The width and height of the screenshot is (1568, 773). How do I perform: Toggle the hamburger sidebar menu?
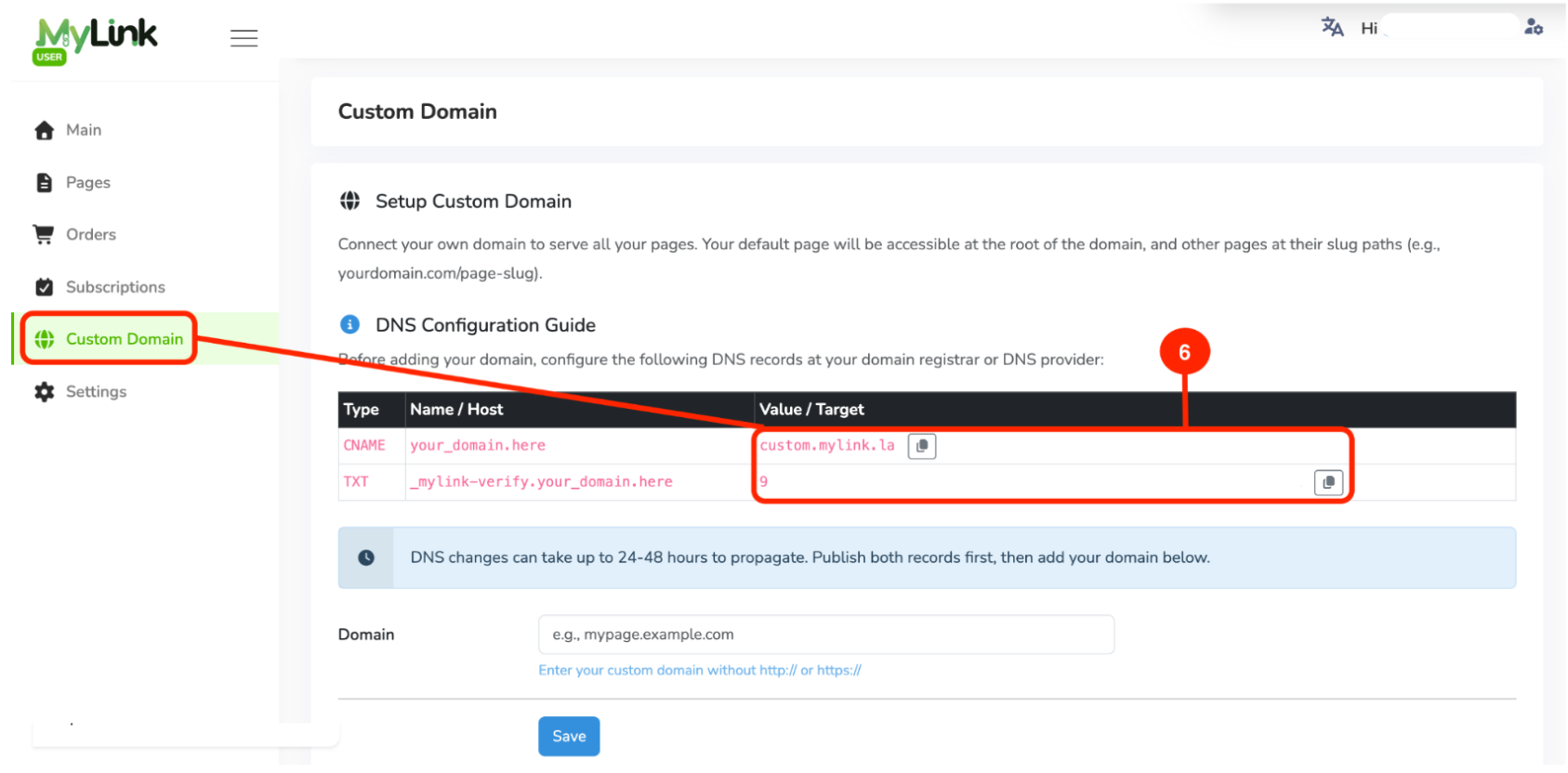click(244, 38)
